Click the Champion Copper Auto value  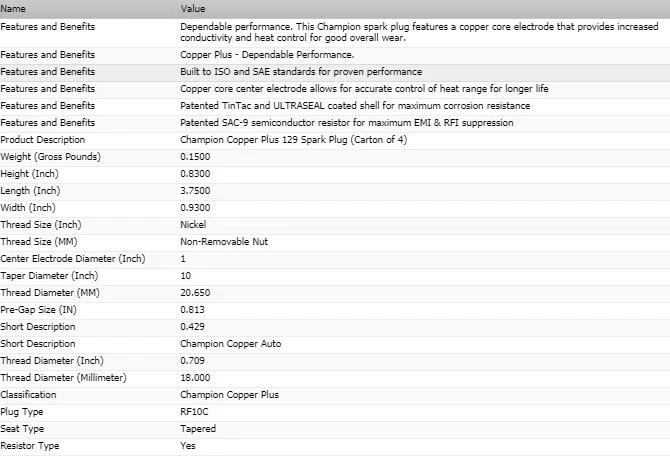click(231, 344)
